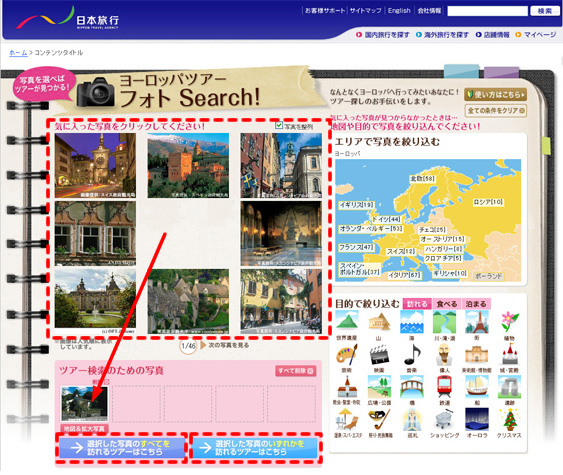The image size is (563, 475).
Task: Filter the map by ドイツ[44]
Action: [x=386, y=219]
